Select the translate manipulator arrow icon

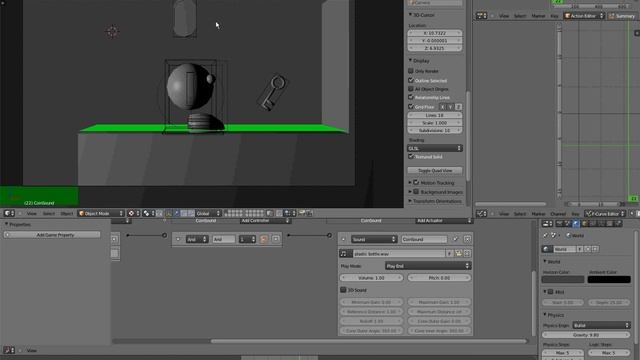coord(176,213)
